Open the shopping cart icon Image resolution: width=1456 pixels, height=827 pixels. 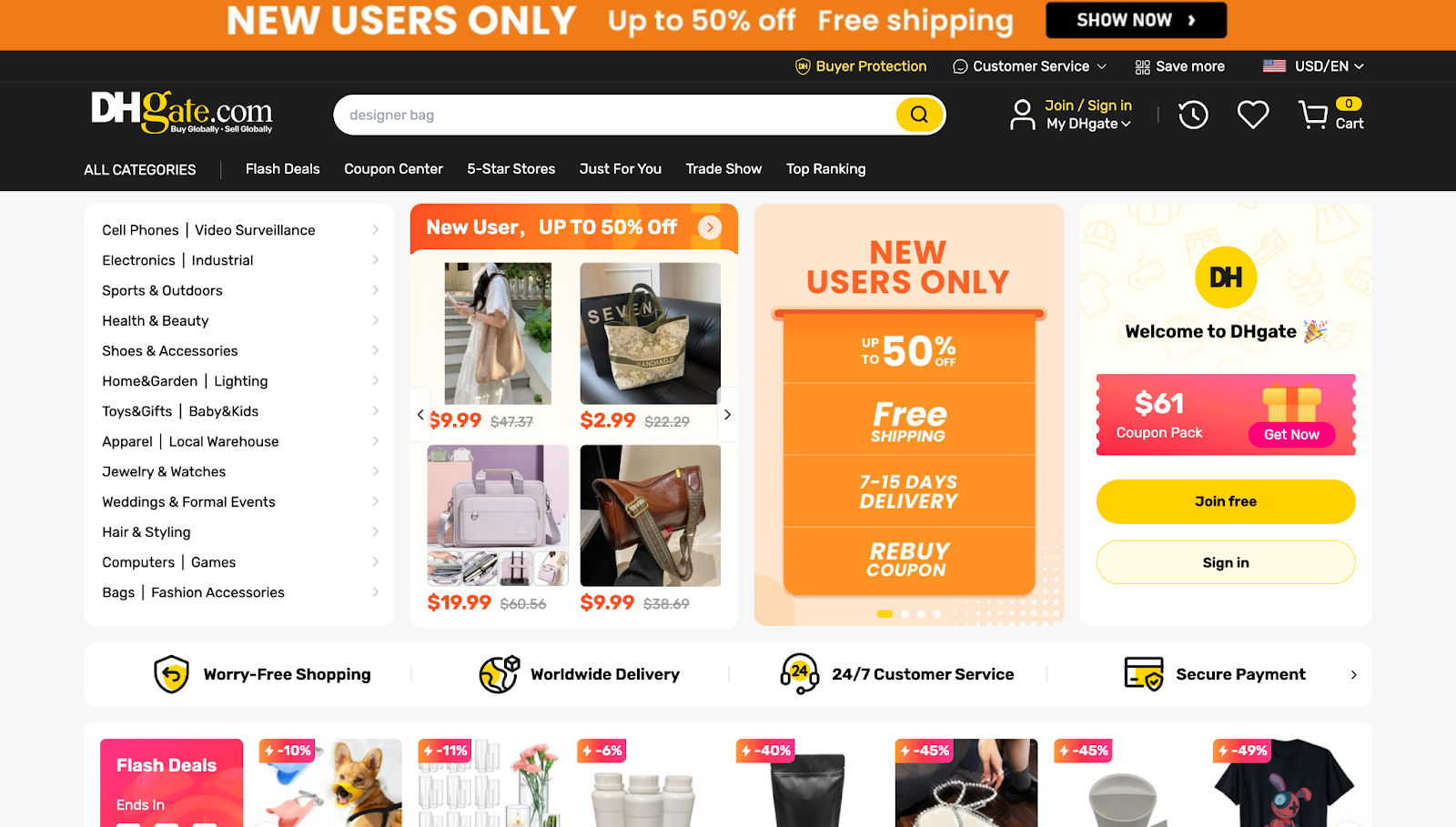click(1313, 115)
